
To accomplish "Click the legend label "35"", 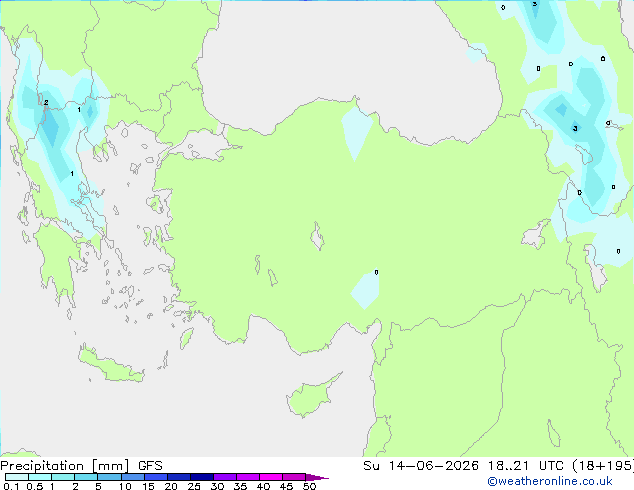I will pyautogui.click(x=240, y=486).
